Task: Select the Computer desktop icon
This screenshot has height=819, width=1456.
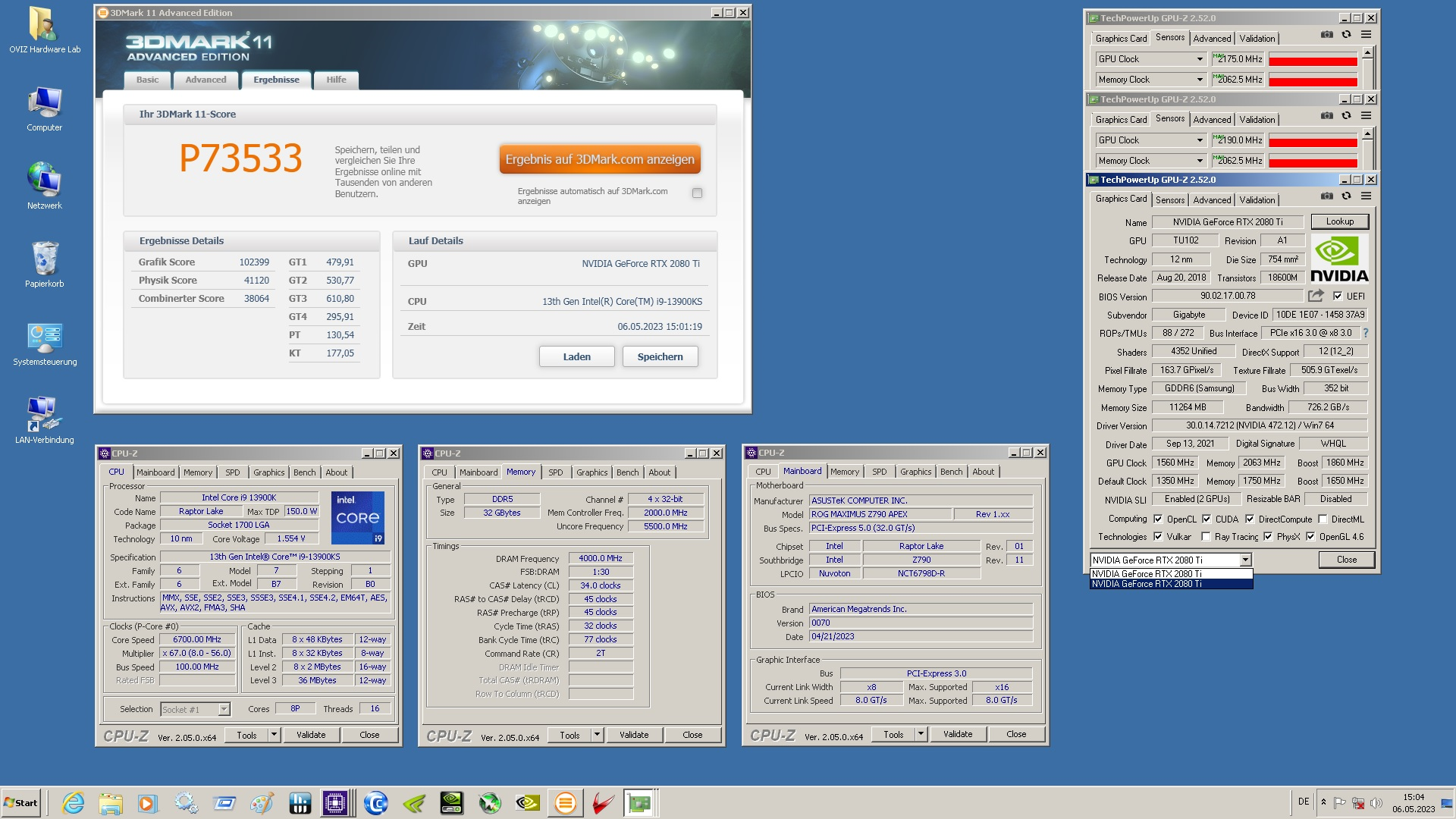Action: 44,109
